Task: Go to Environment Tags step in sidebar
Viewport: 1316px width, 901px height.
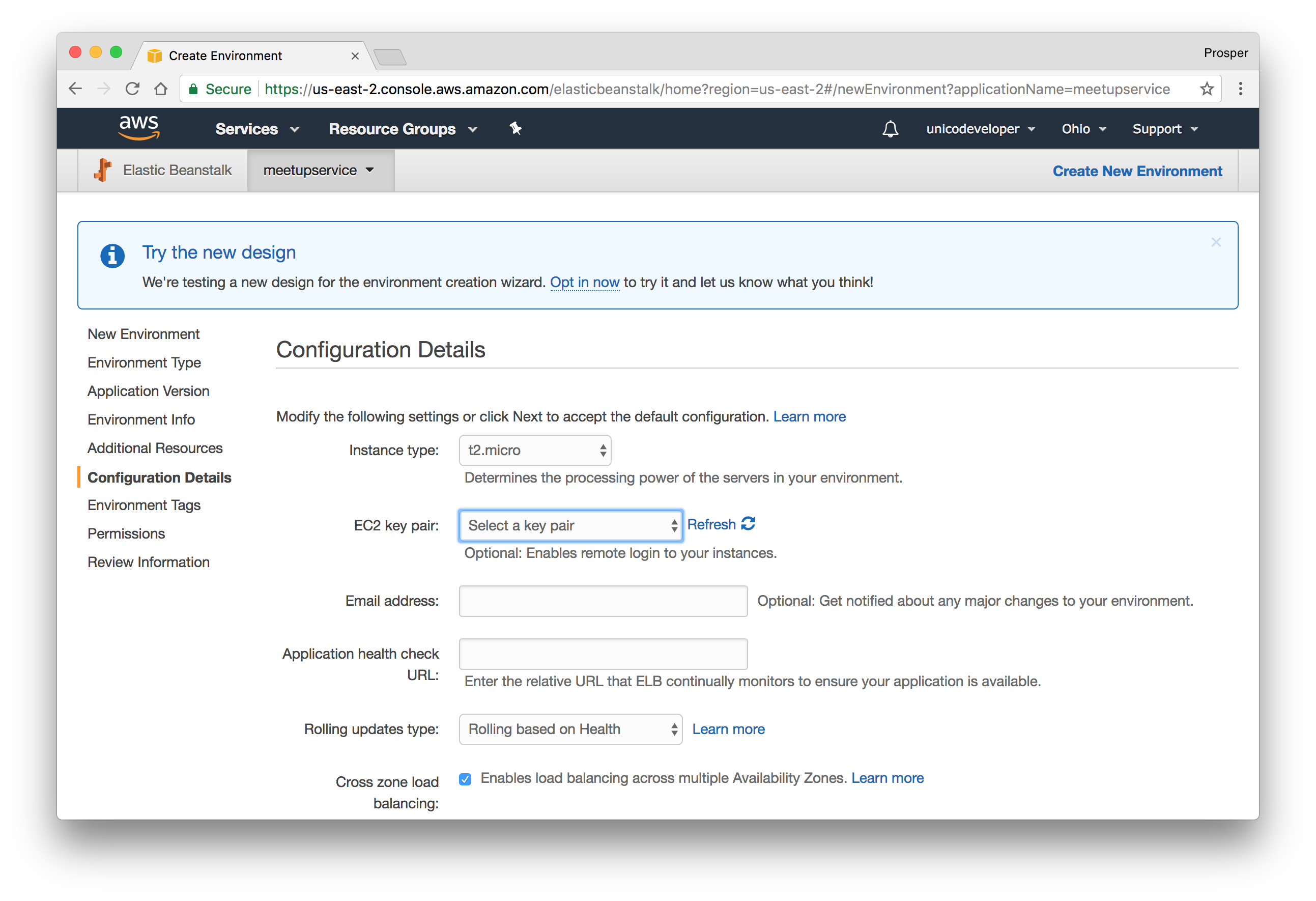Action: coord(144,505)
